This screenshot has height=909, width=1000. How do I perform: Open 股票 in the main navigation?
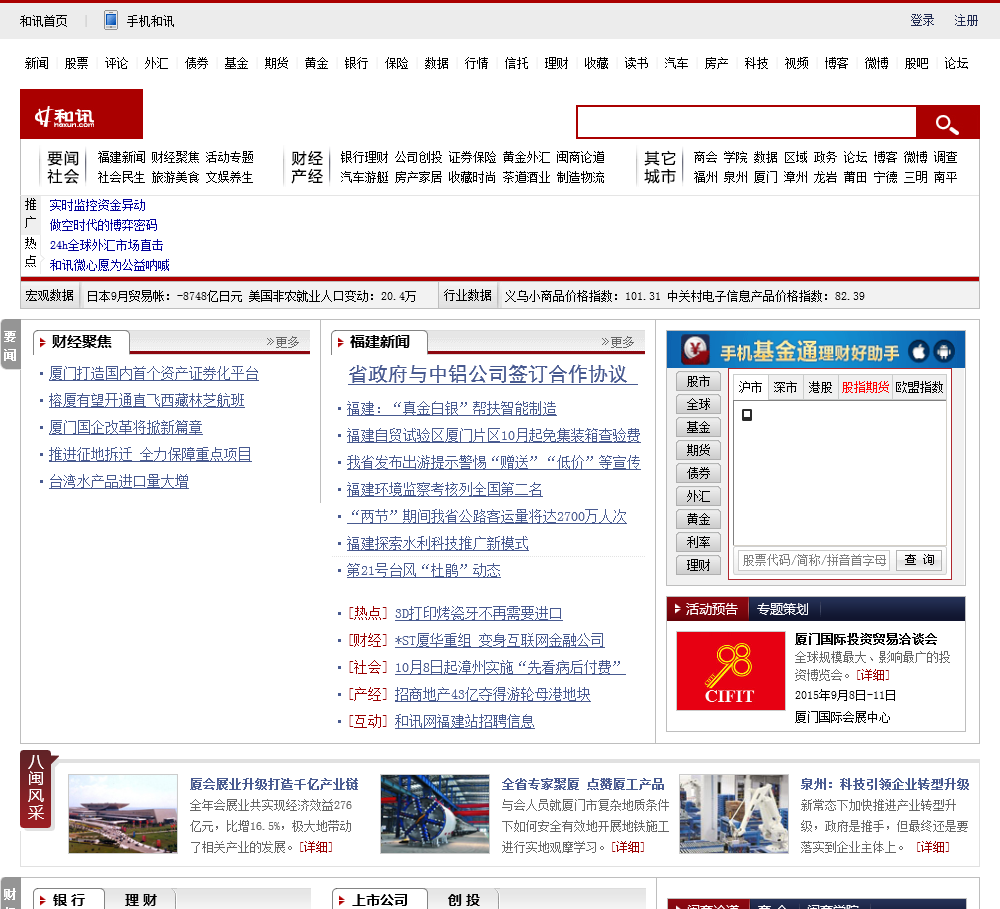(77, 63)
